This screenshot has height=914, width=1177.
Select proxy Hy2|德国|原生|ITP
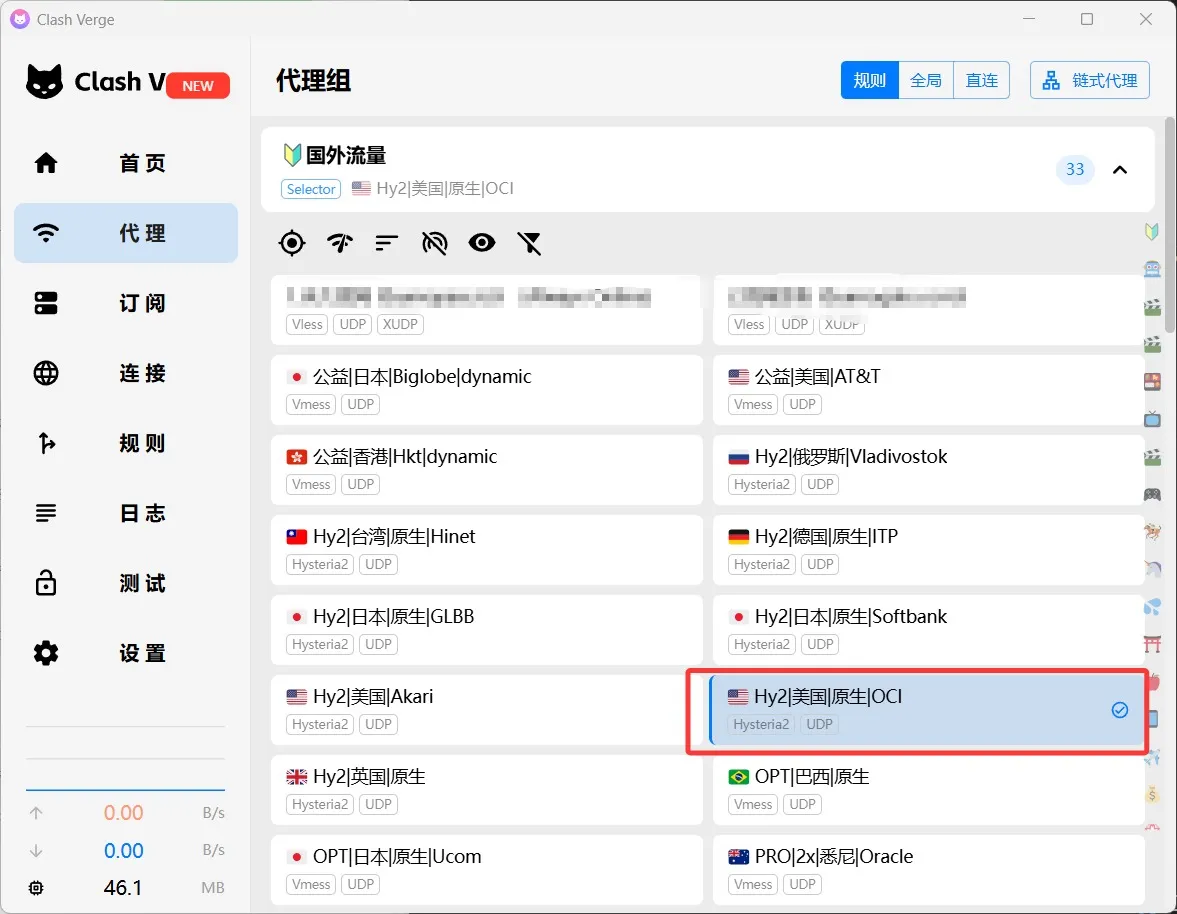(928, 550)
